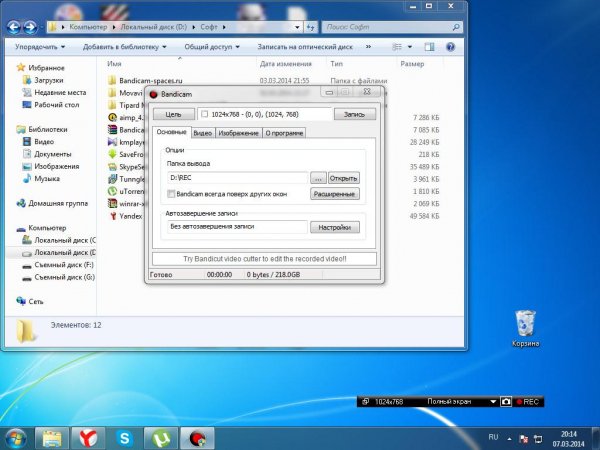
Task: Sort files by the Имя column header
Action: pos(114,64)
